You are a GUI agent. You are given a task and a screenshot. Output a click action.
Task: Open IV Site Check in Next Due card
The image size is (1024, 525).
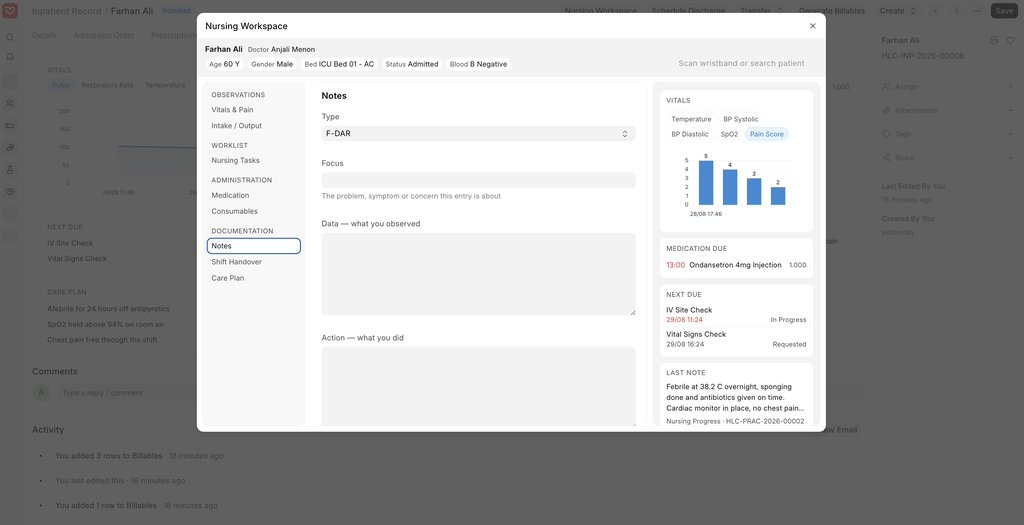[x=689, y=310]
